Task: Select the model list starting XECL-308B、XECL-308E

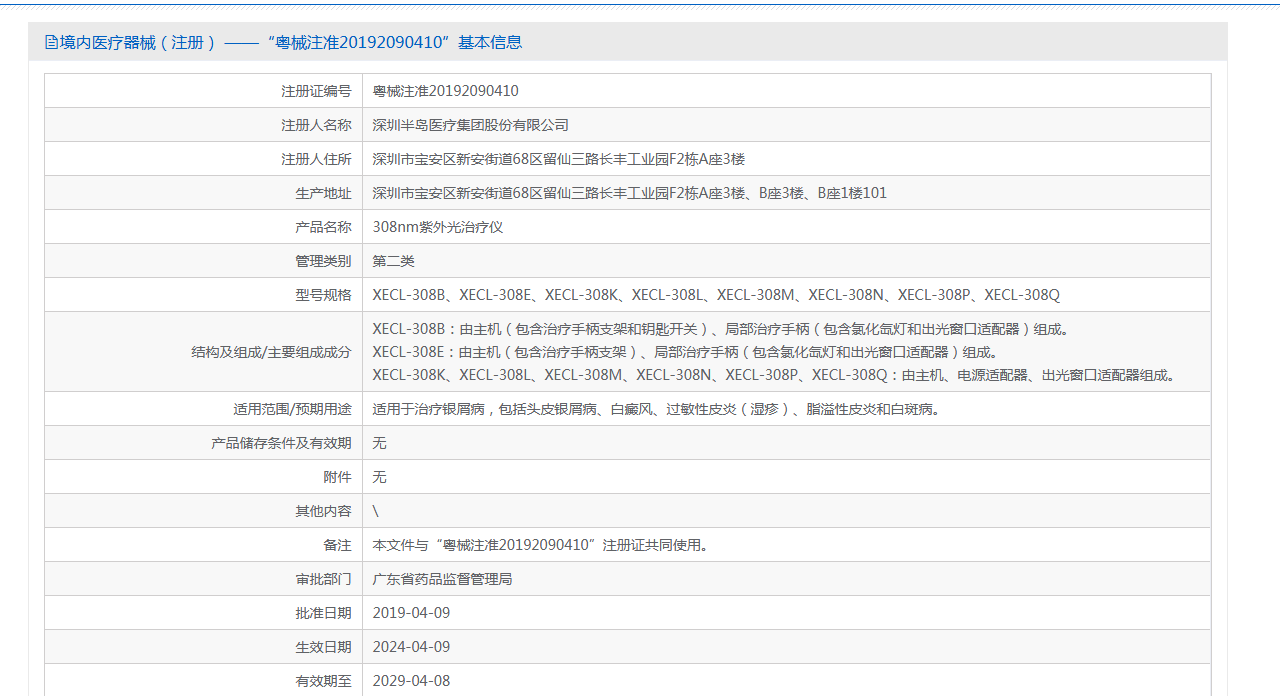Action: click(716, 295)
